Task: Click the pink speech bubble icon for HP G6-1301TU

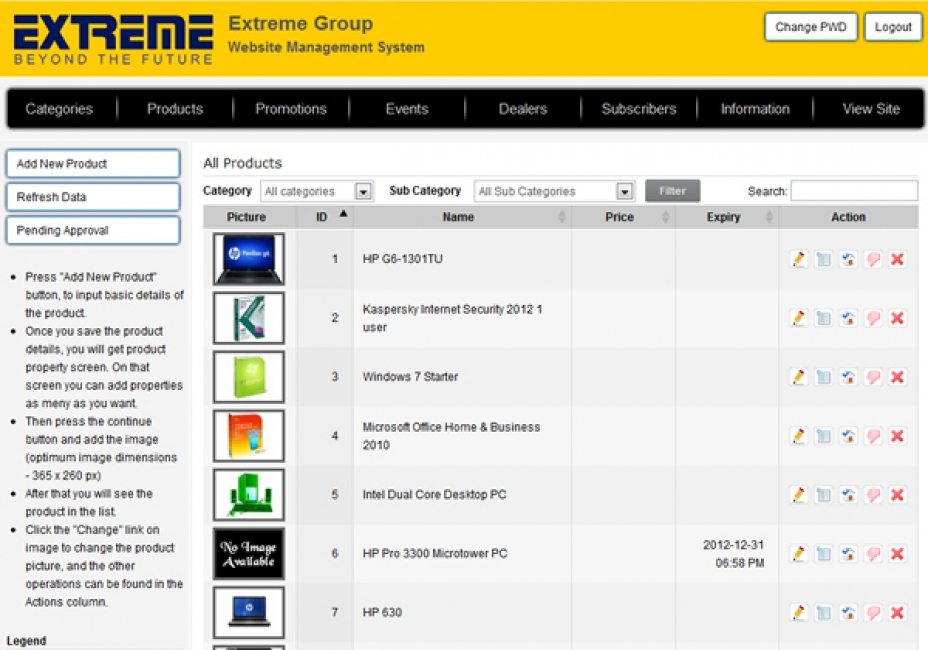Action: tap(873, 259)
